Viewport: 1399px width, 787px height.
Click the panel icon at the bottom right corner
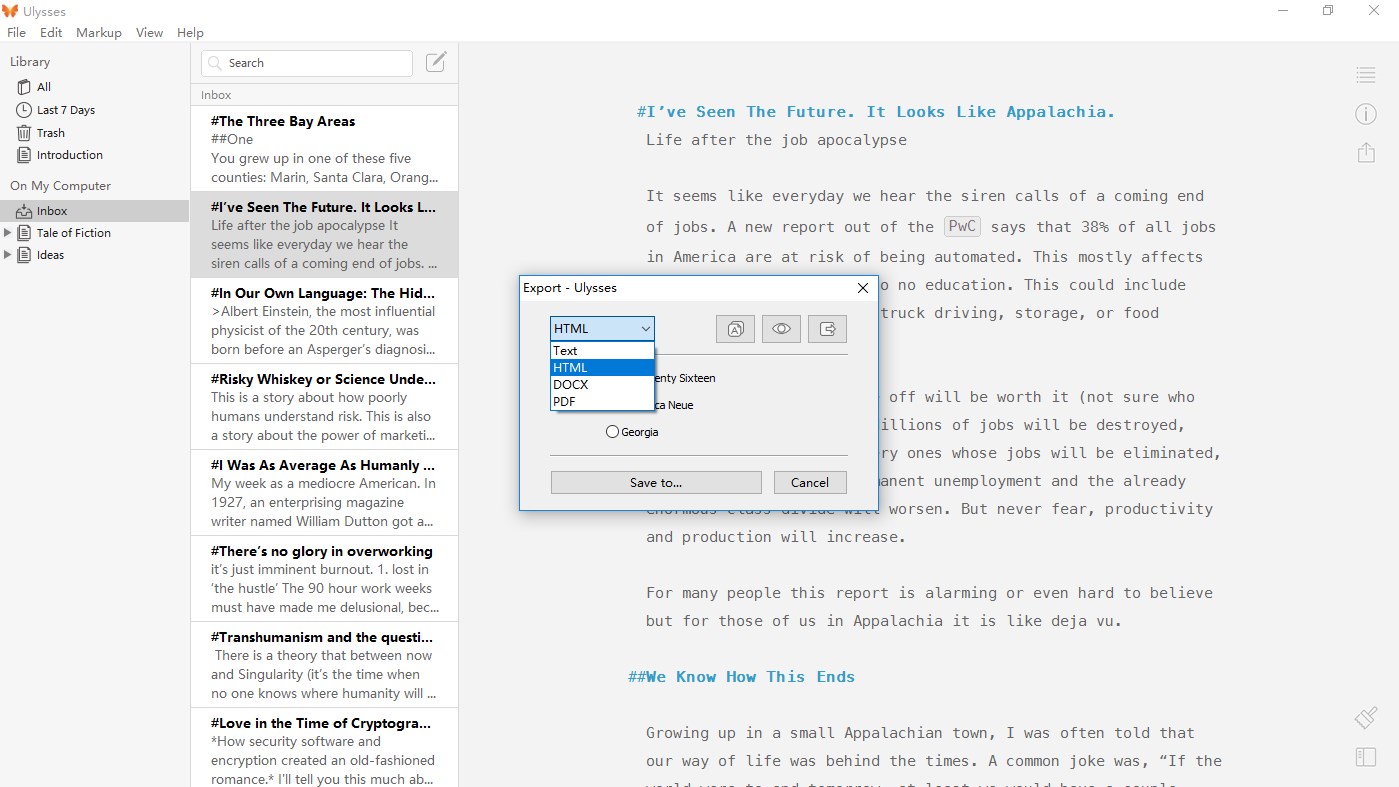pos(1366,757)
